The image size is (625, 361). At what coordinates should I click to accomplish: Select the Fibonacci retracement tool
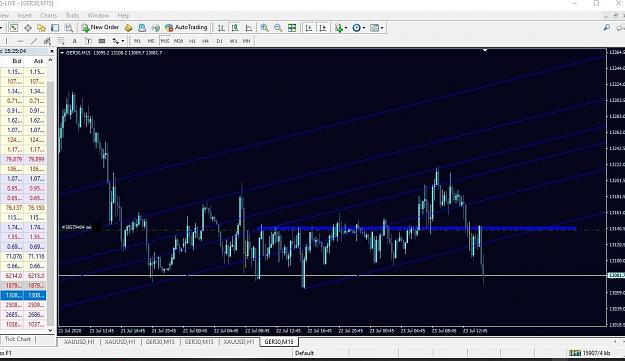pyautogui.click(x=61, y=41)
